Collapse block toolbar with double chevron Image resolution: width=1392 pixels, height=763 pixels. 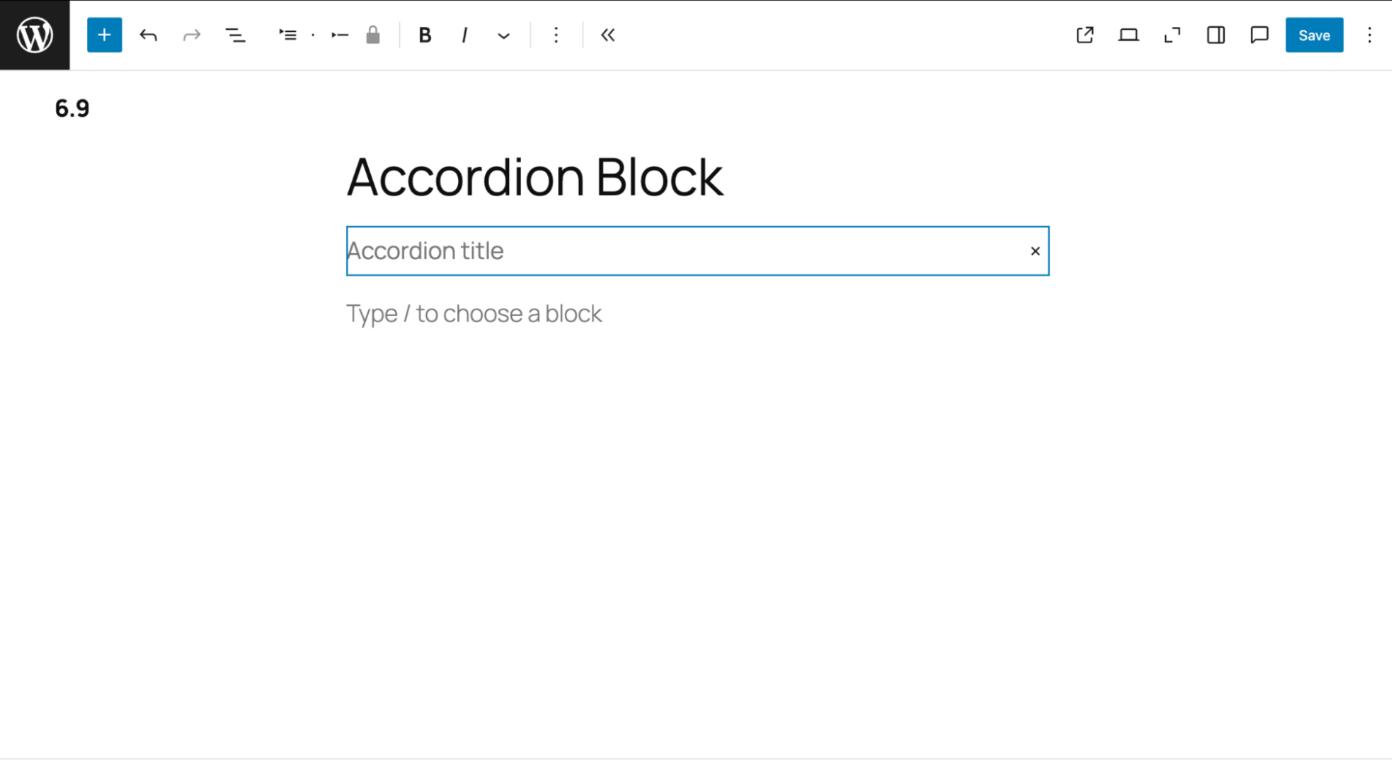click(608, 35)
